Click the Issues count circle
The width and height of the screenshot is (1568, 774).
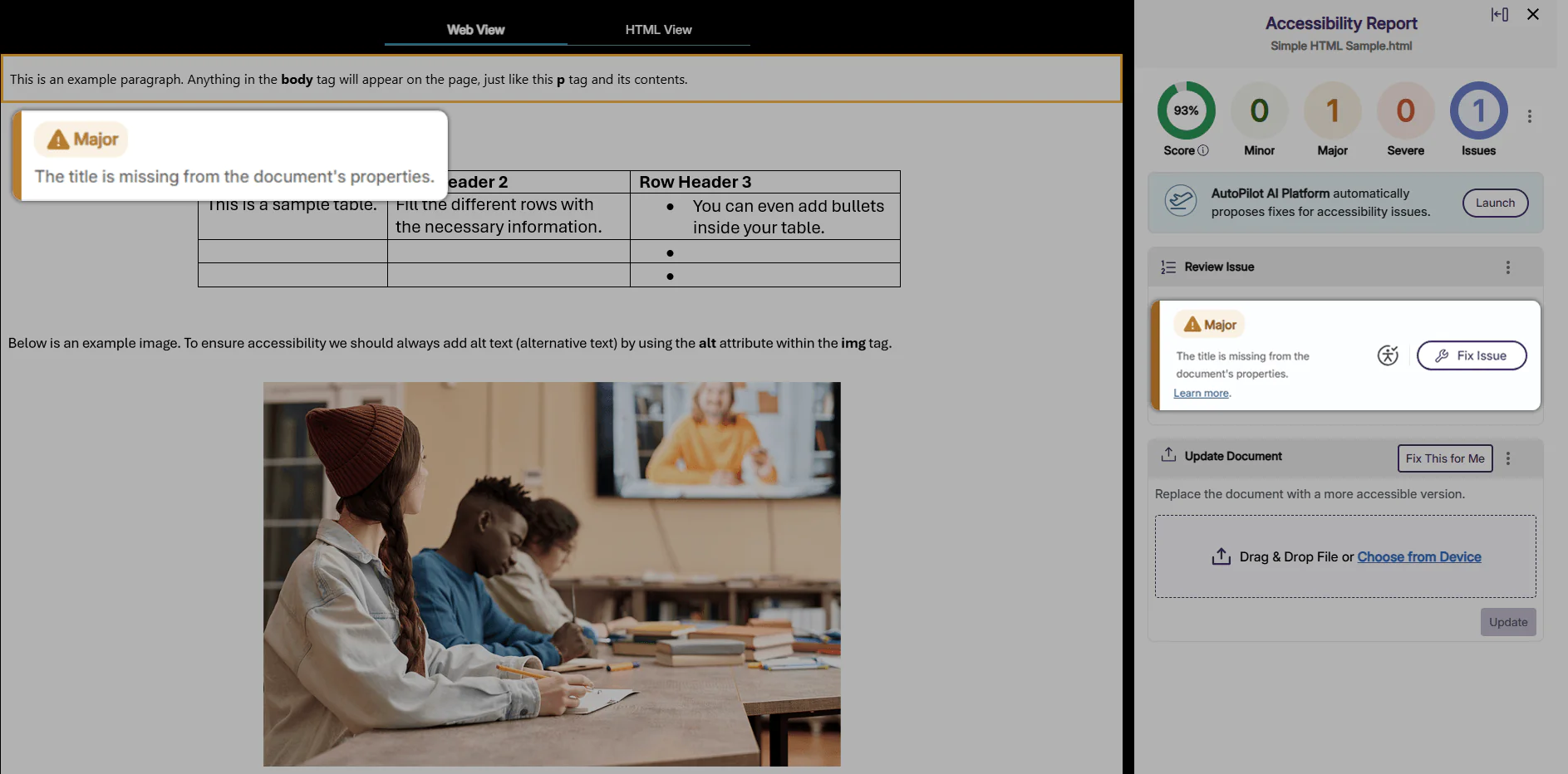[1478, 110]
